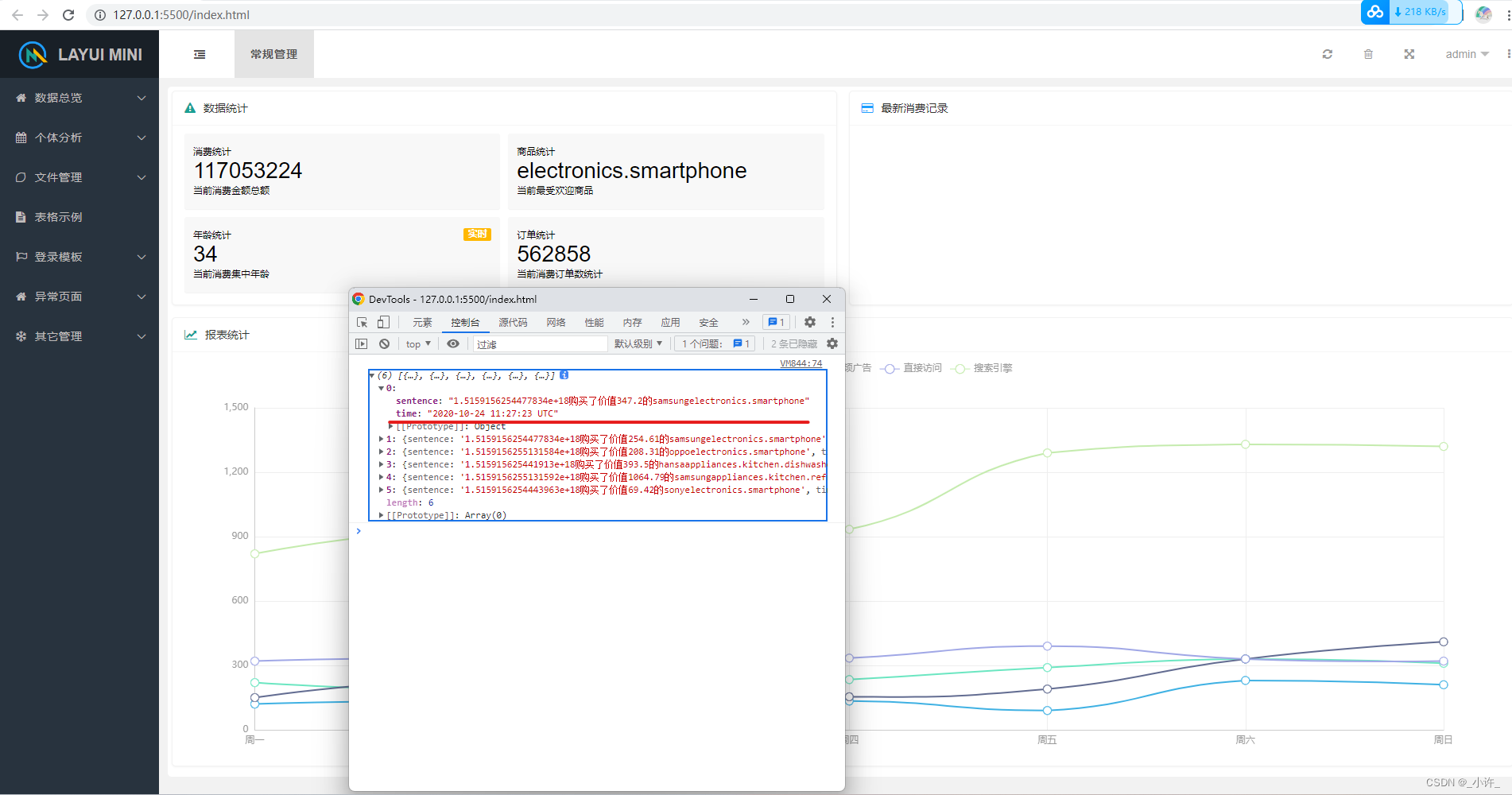Toggle 直接访问 series in chart legend
The width and height of the screenshot is (1512, 795).
click(x=913, y=368)
